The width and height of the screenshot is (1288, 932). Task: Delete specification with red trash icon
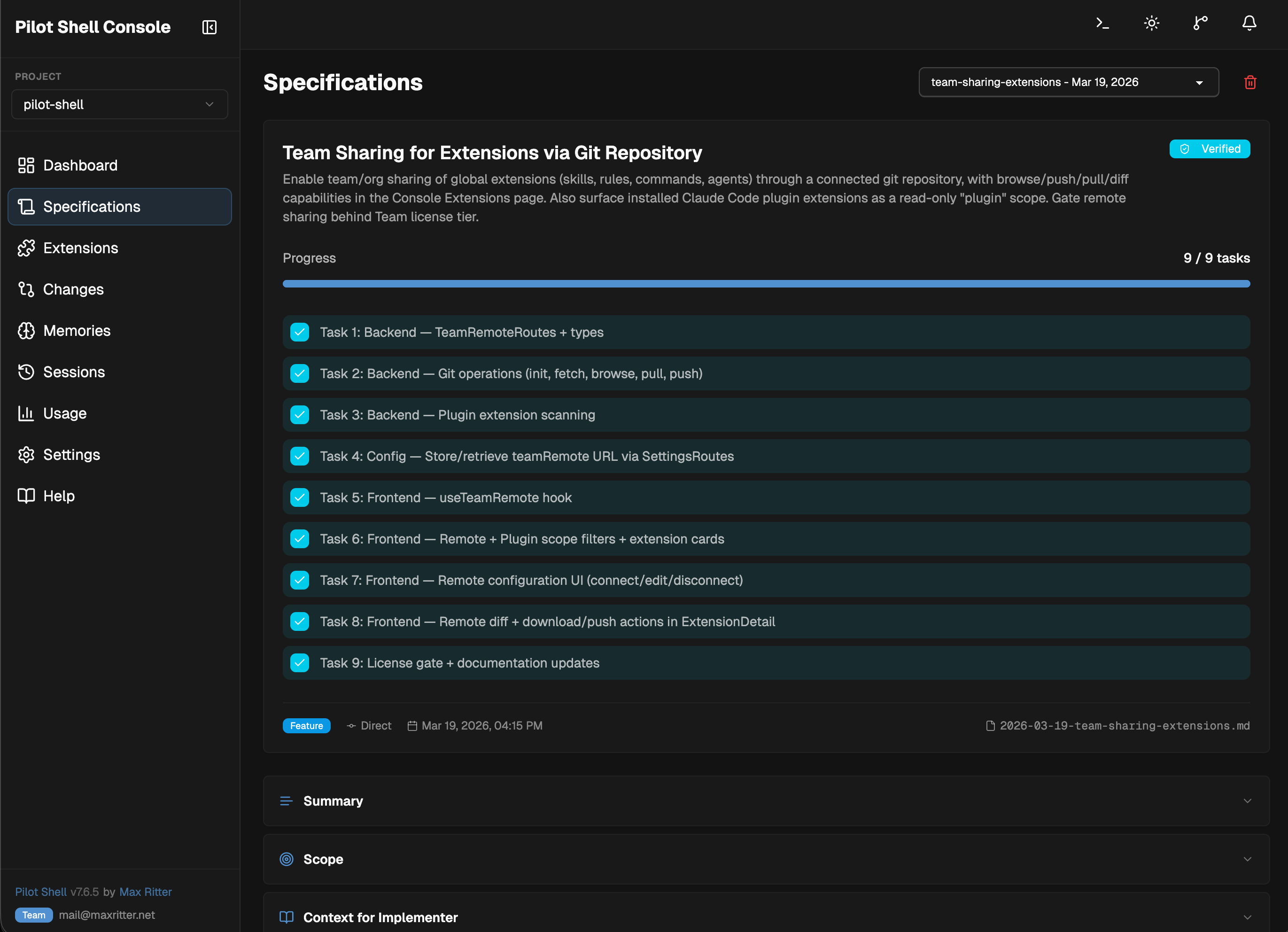coord(1250,82)
